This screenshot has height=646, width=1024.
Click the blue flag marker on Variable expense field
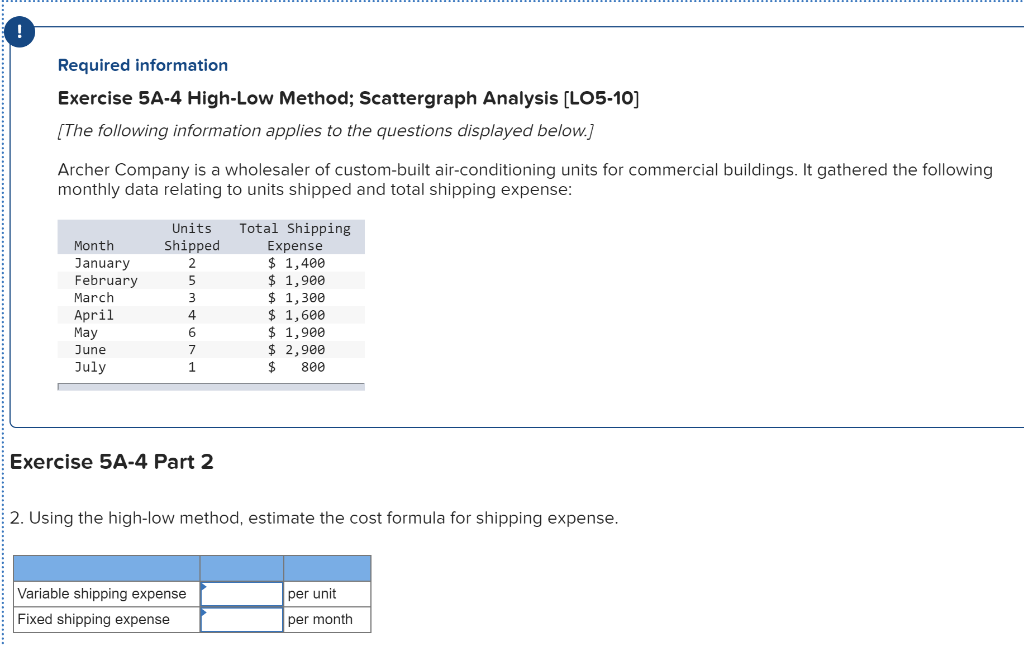(x=204, y=588)
